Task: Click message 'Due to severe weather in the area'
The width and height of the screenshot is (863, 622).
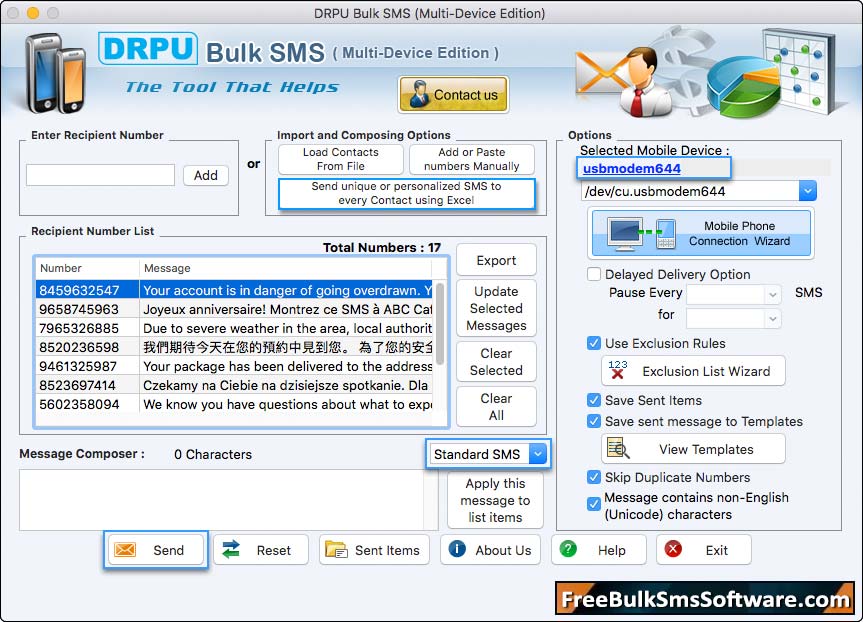Action: [287, 328]
